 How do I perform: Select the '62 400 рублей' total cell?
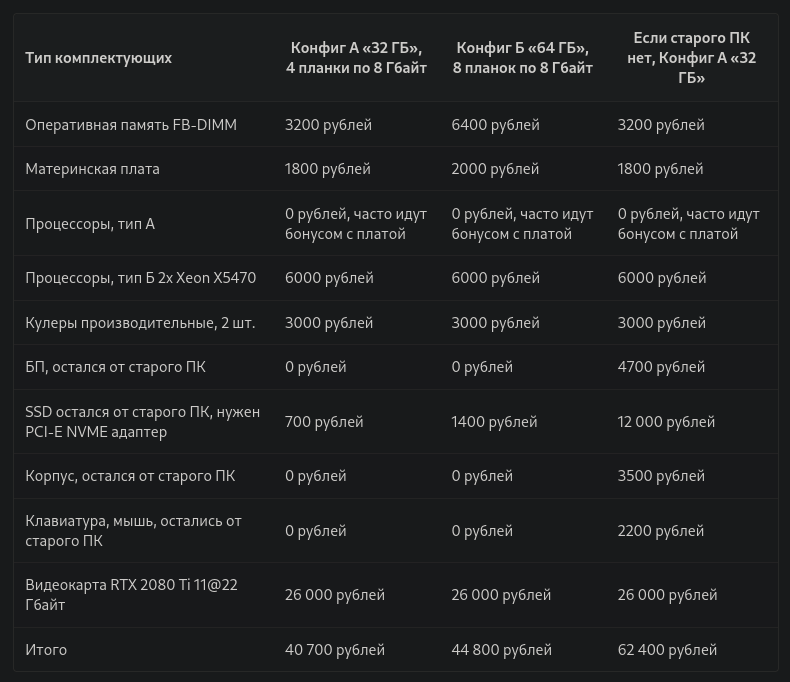[668, 650]
